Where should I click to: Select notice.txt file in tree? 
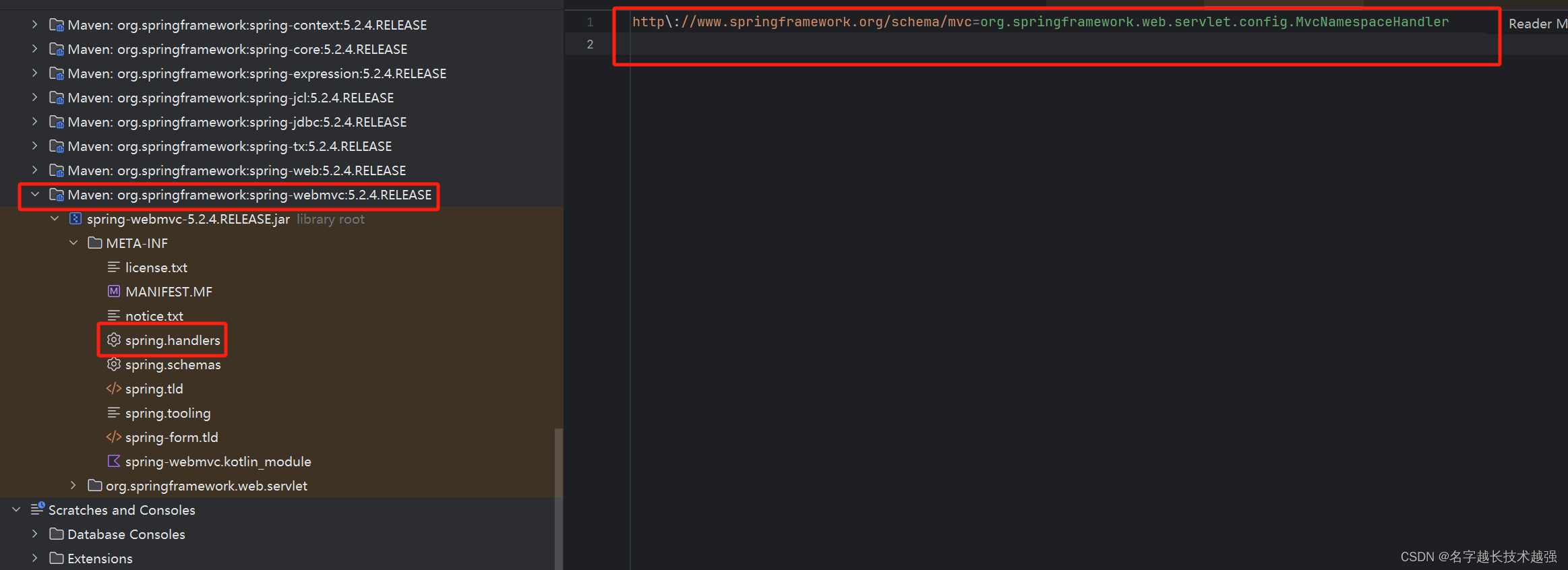point(154,316)
